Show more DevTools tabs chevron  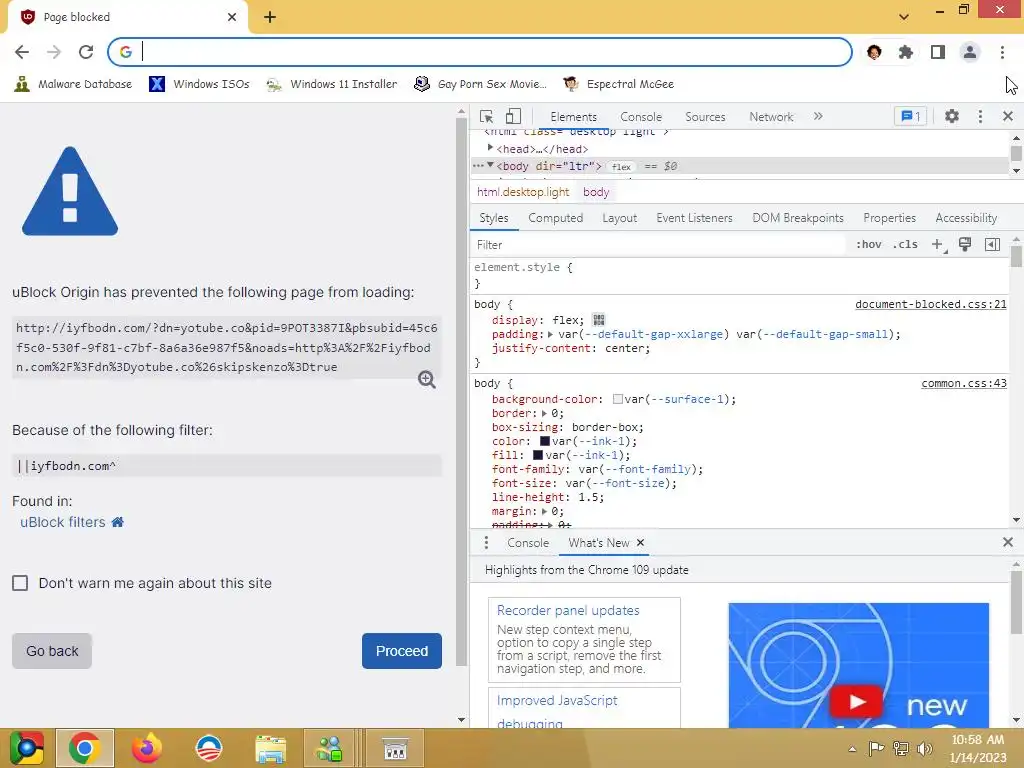(818, 116)
